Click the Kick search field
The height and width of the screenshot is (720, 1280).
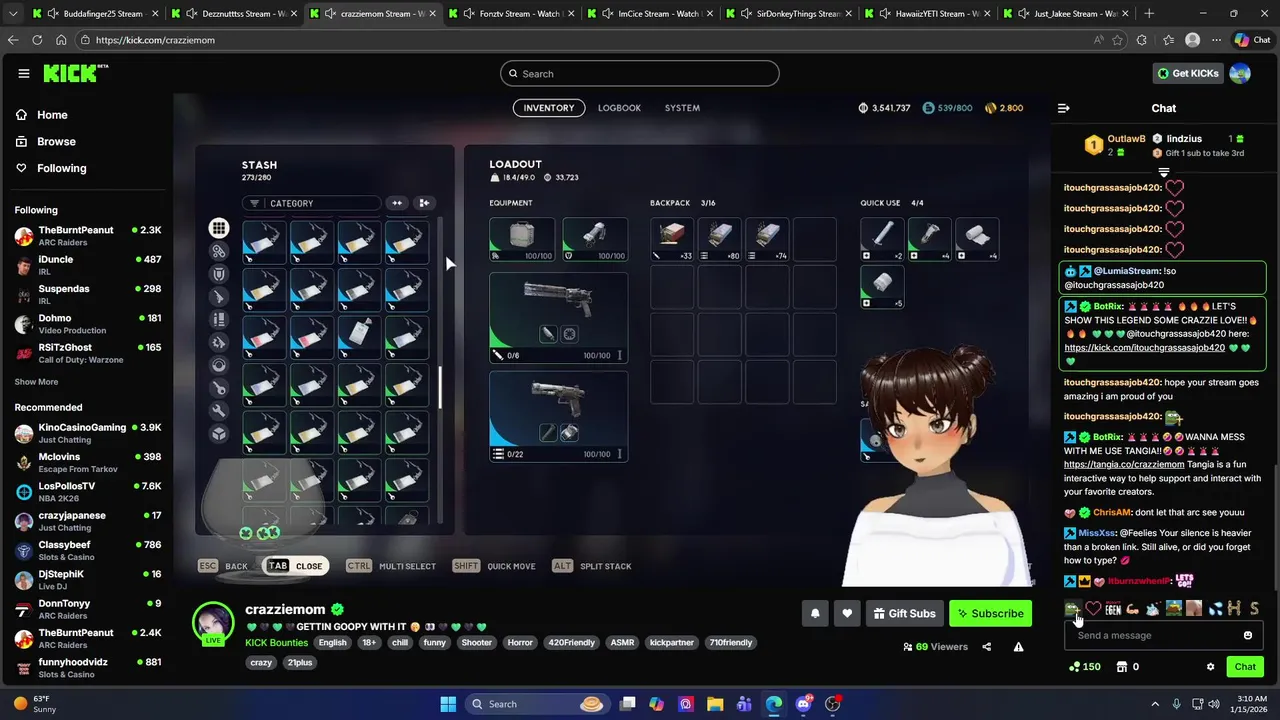coord(640,73)
